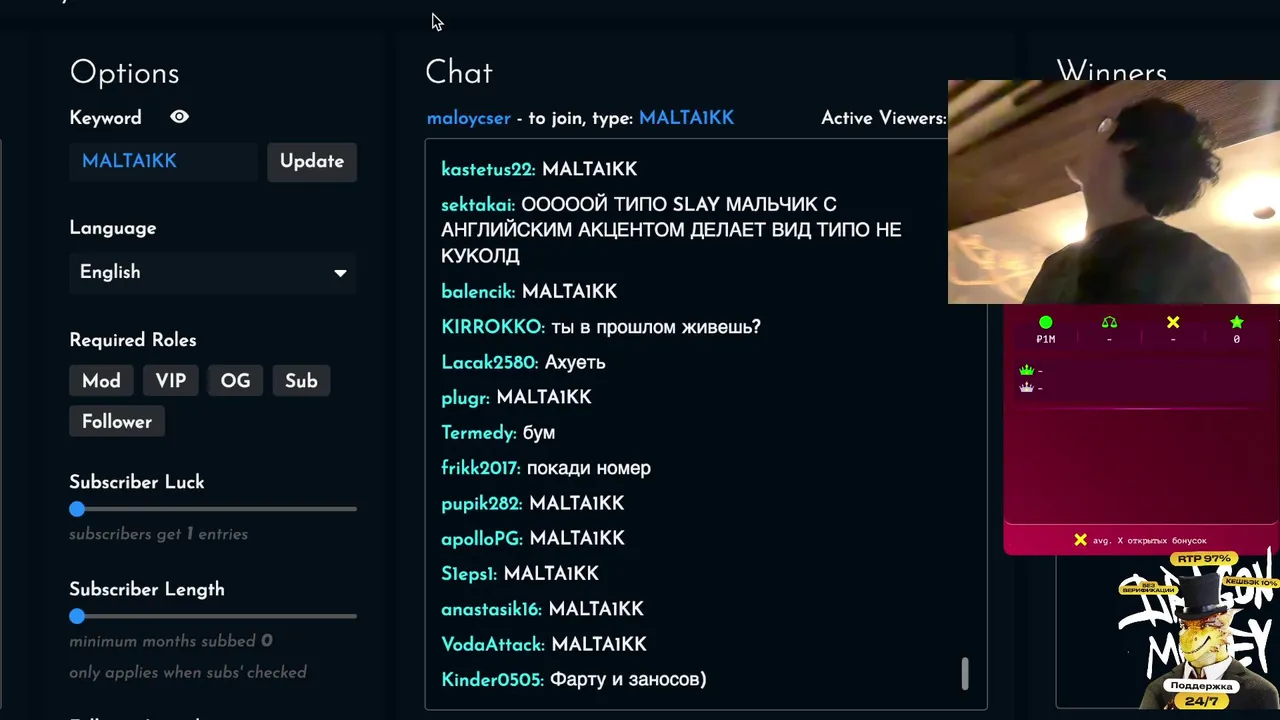This screenshot has width=1280, height=720.
Task: Toggle the OG required role
Action: coord(235,381)
